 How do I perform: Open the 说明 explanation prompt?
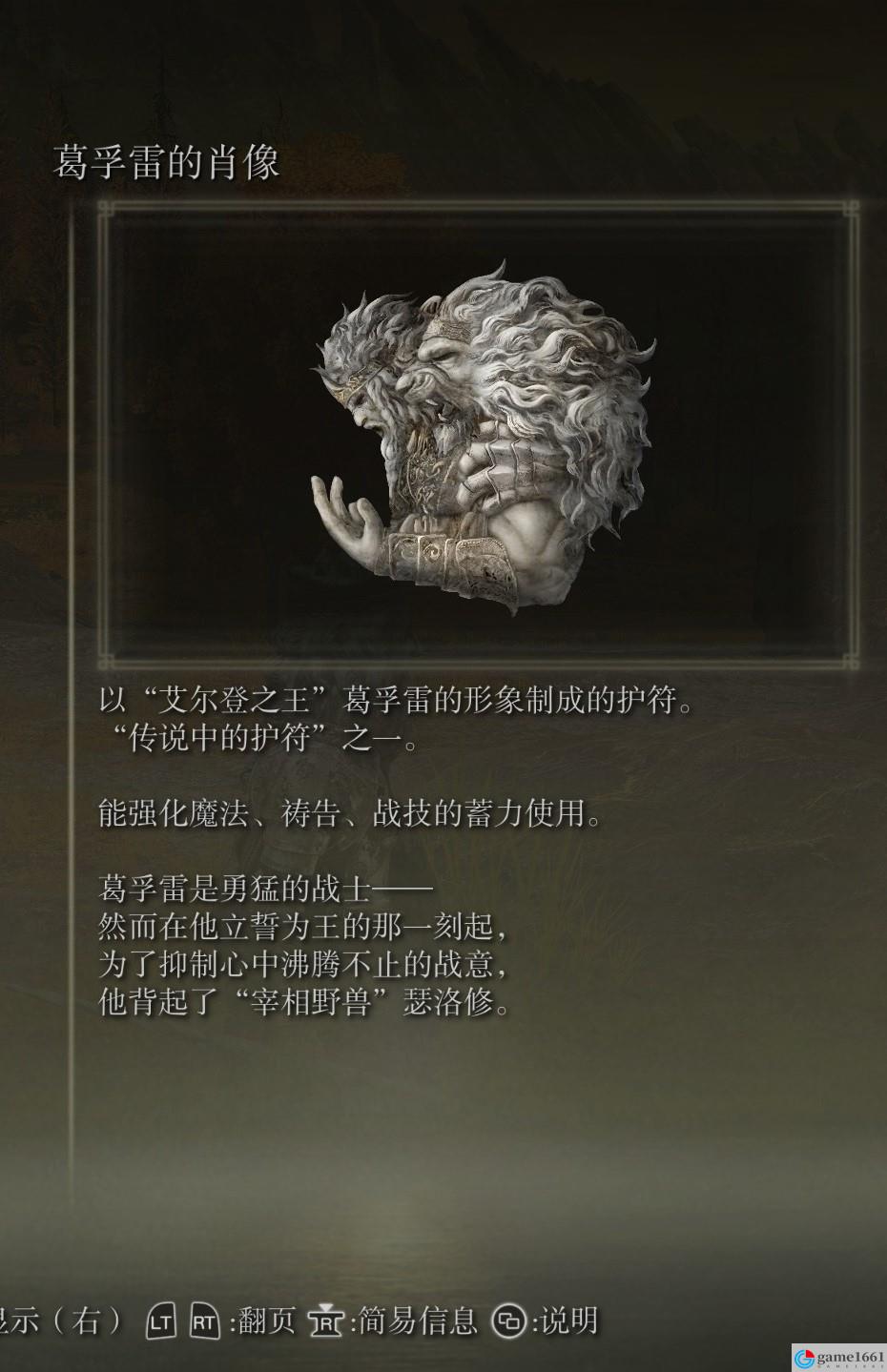[568, 1321]
